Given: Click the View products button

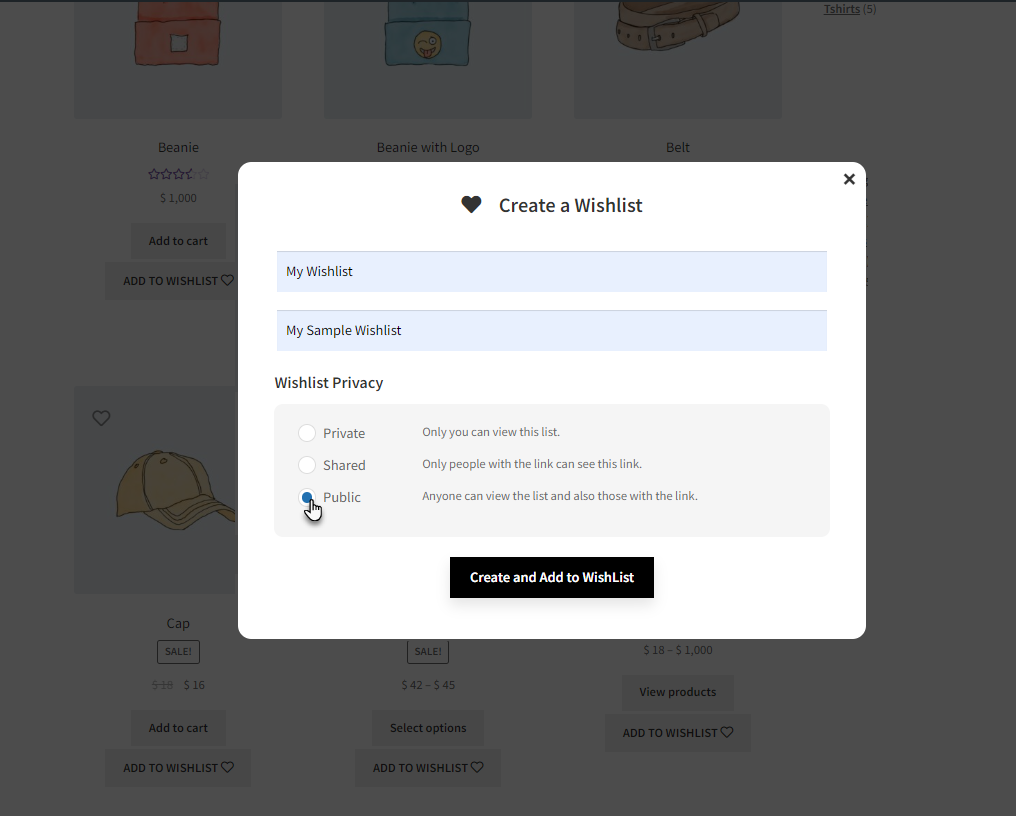Looking at the screenshot, I should (x=678, y=692).
